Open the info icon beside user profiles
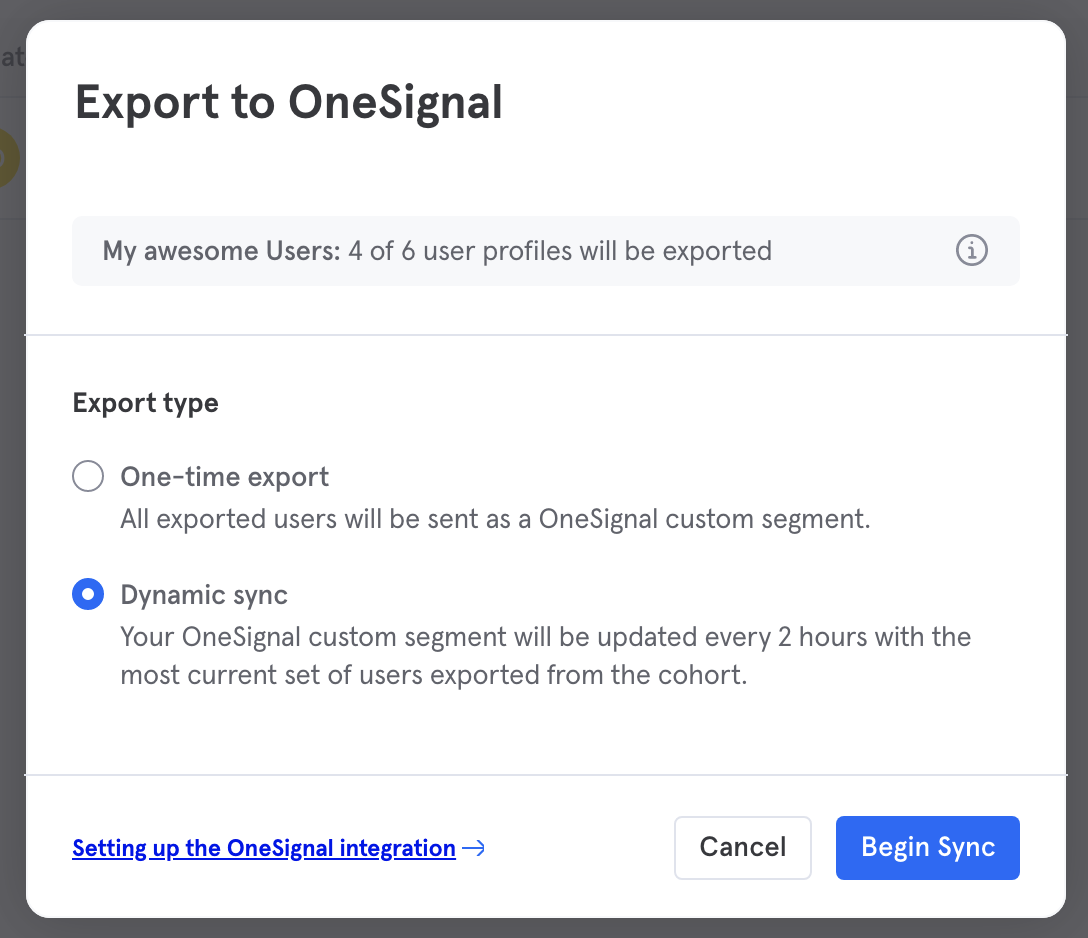The height and width of the screenshot is (938, 1088). [x=971, y=250]
